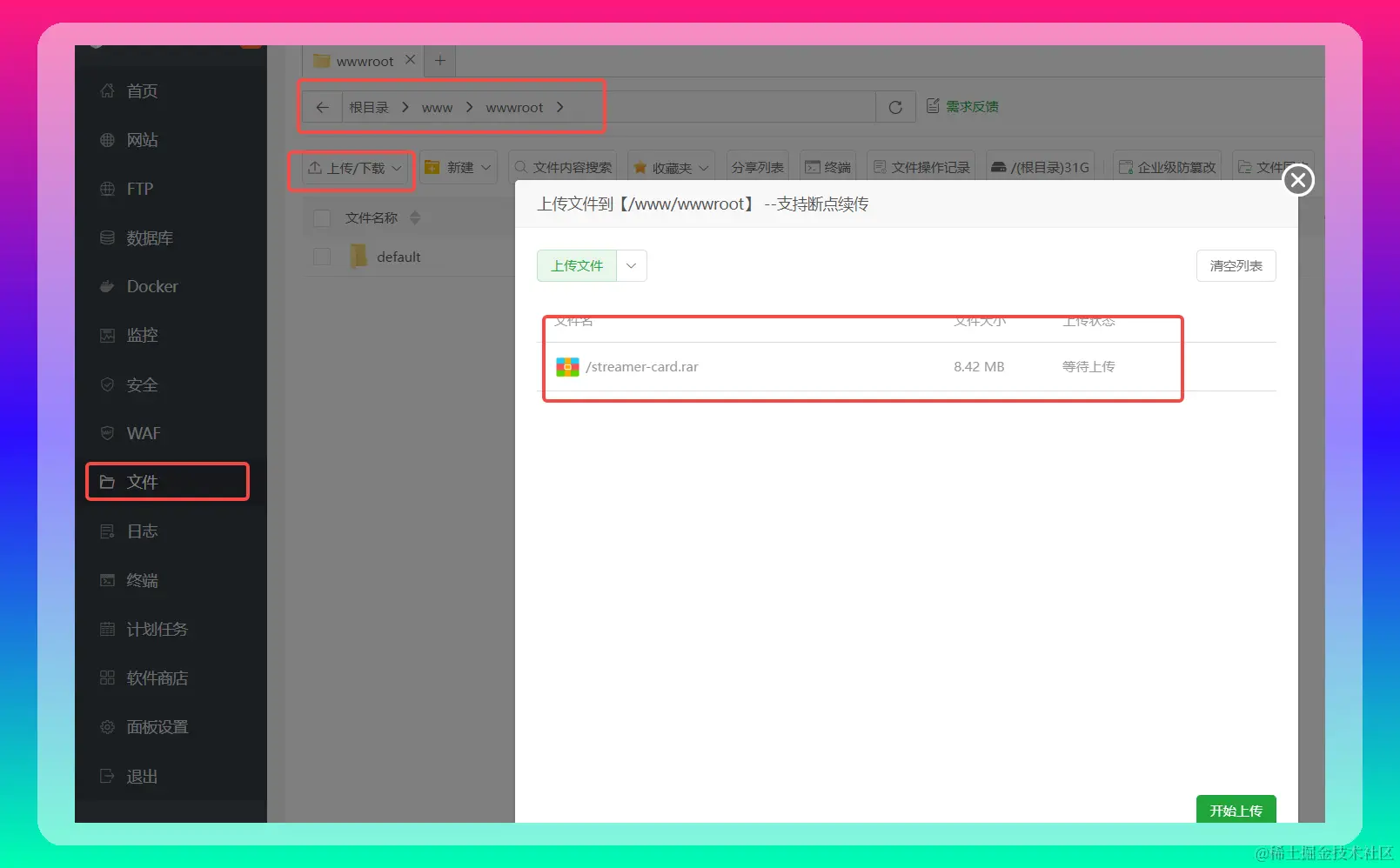Add a new tab with plus button
1400x868 pixels.
coord(440,61)
